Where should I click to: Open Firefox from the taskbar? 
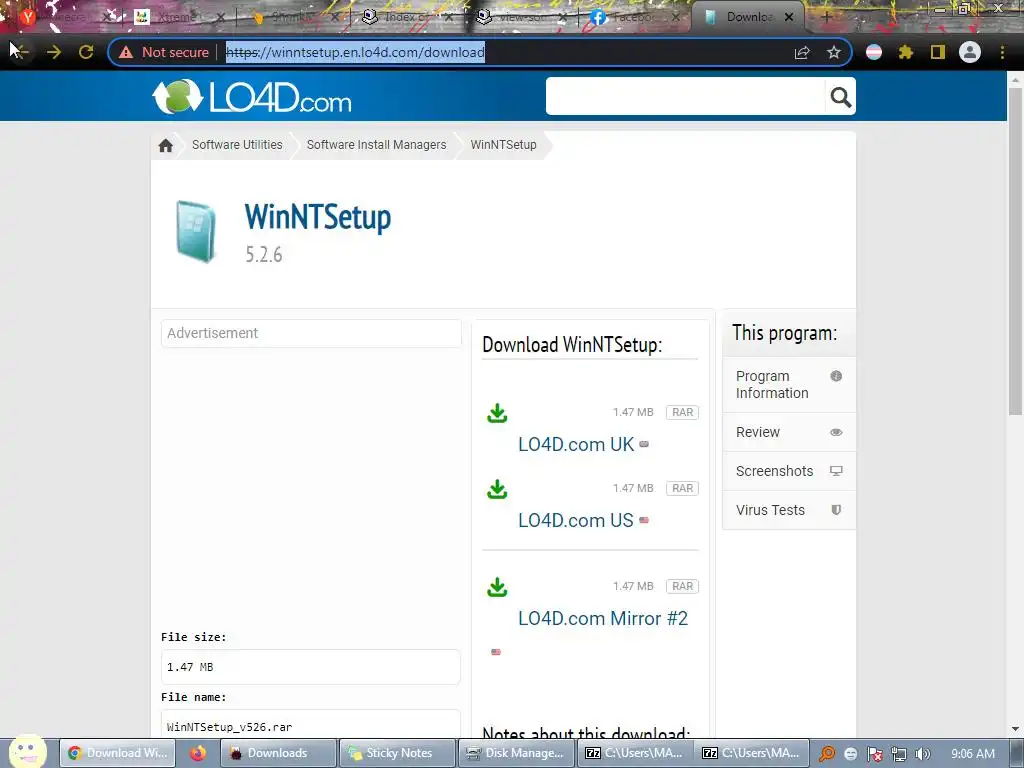coord(198,753)
